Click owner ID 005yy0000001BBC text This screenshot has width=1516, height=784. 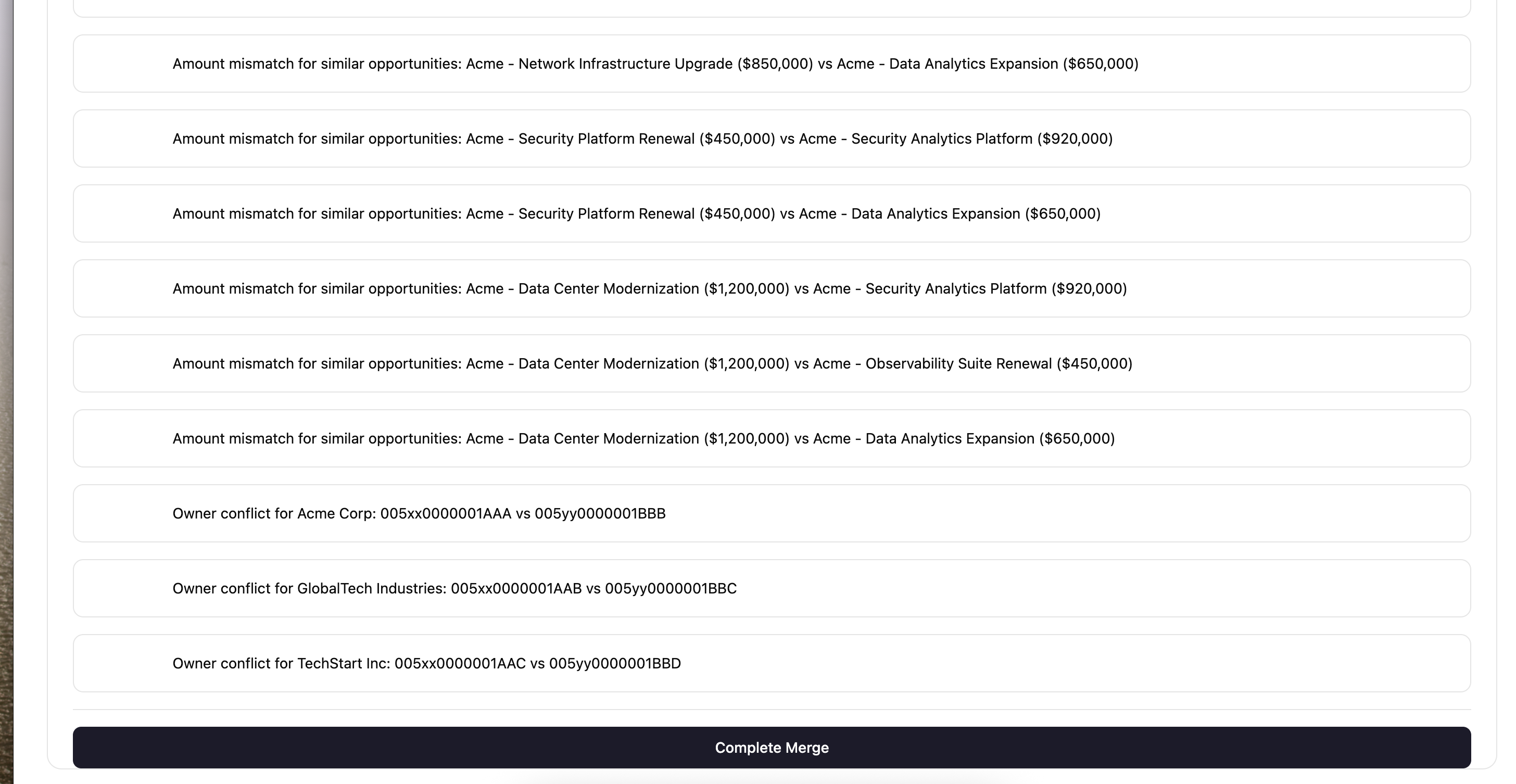[671, 589]
